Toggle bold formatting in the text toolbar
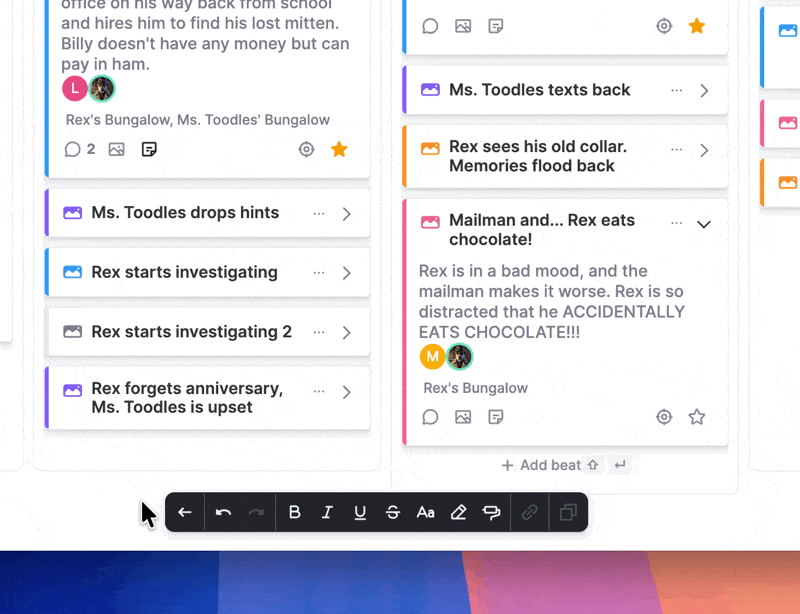 pyautogui.click(x=294, y=512)
